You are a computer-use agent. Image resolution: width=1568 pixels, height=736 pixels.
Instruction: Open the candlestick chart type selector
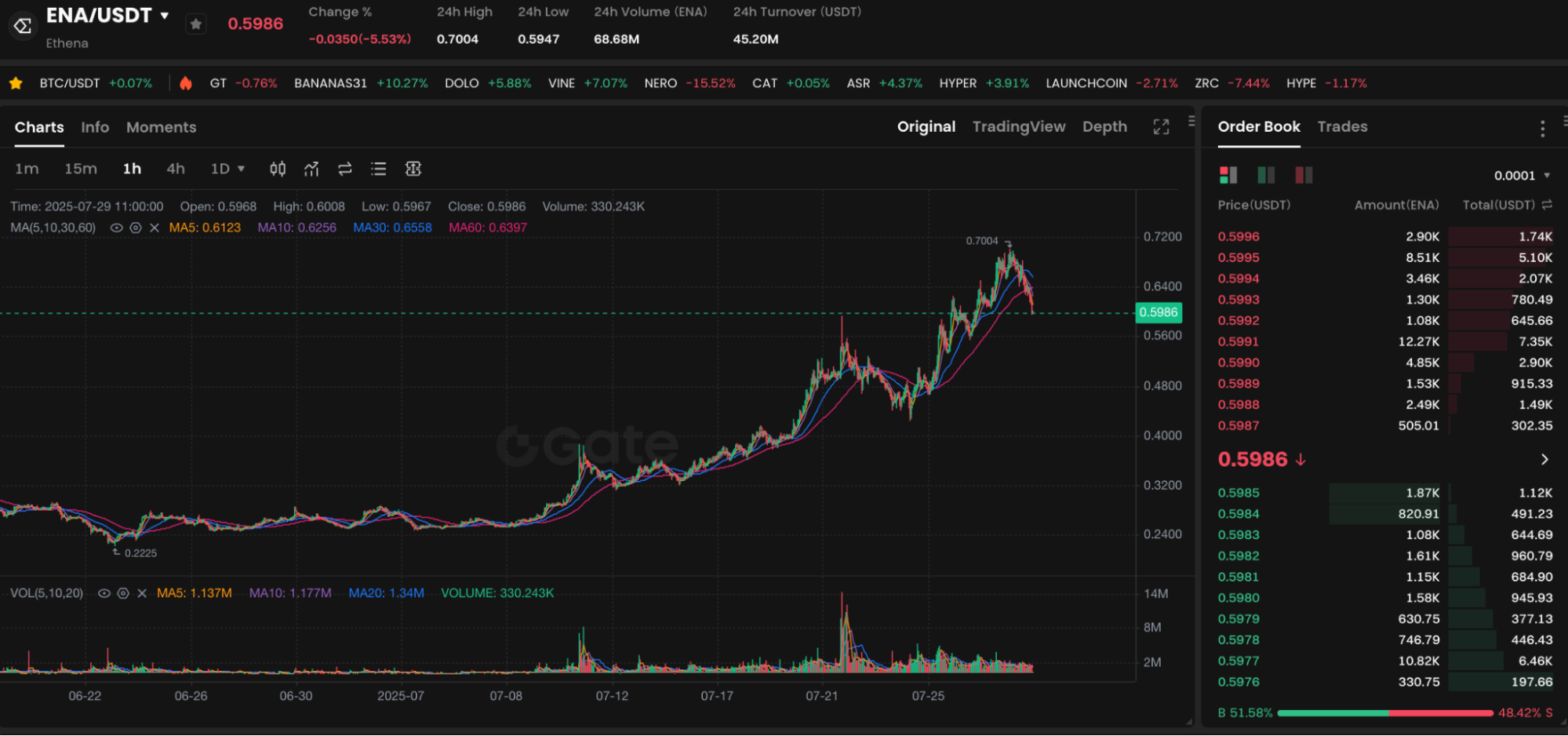(x=278, y=169)
